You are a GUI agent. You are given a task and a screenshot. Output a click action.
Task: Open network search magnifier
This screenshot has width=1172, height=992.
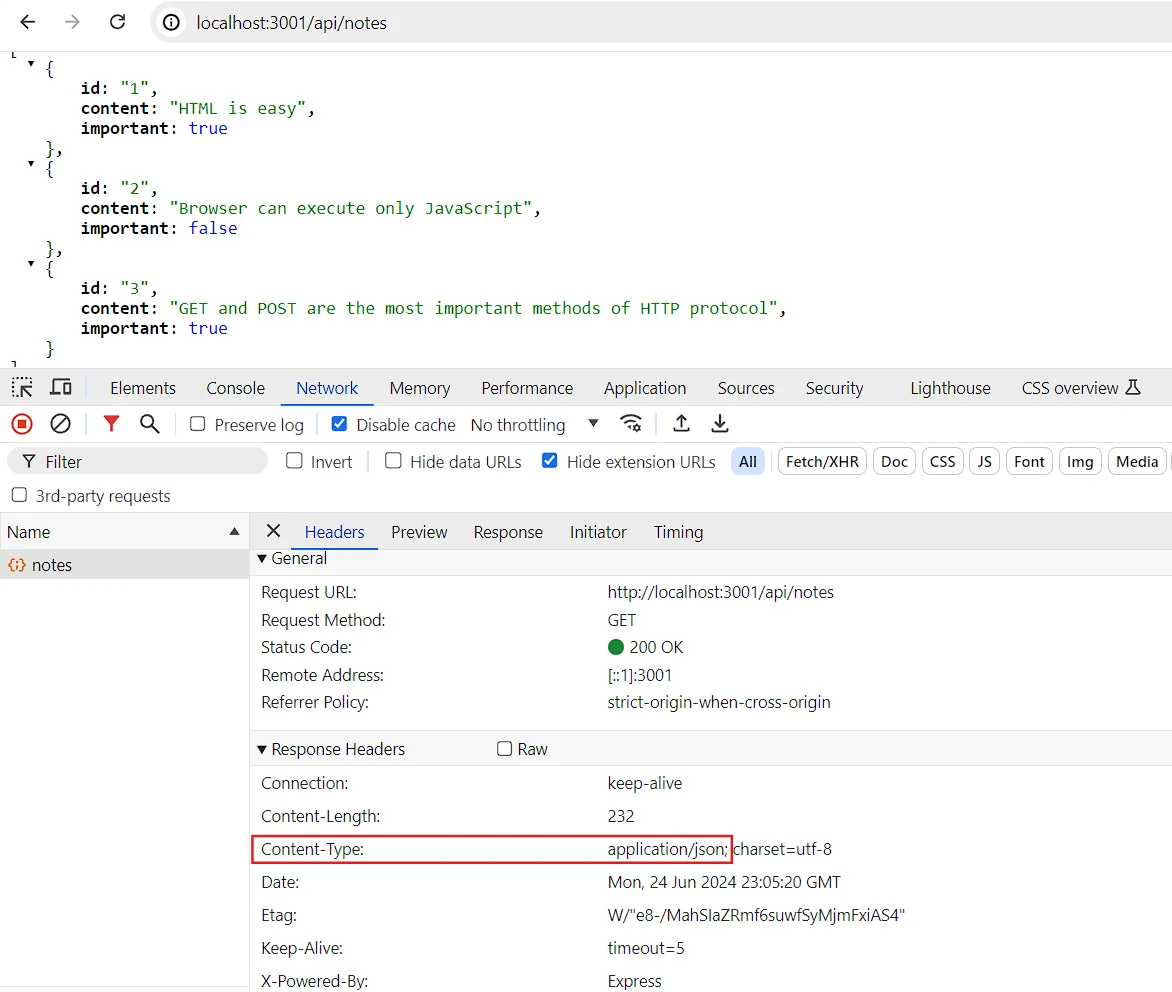point(149,424)
